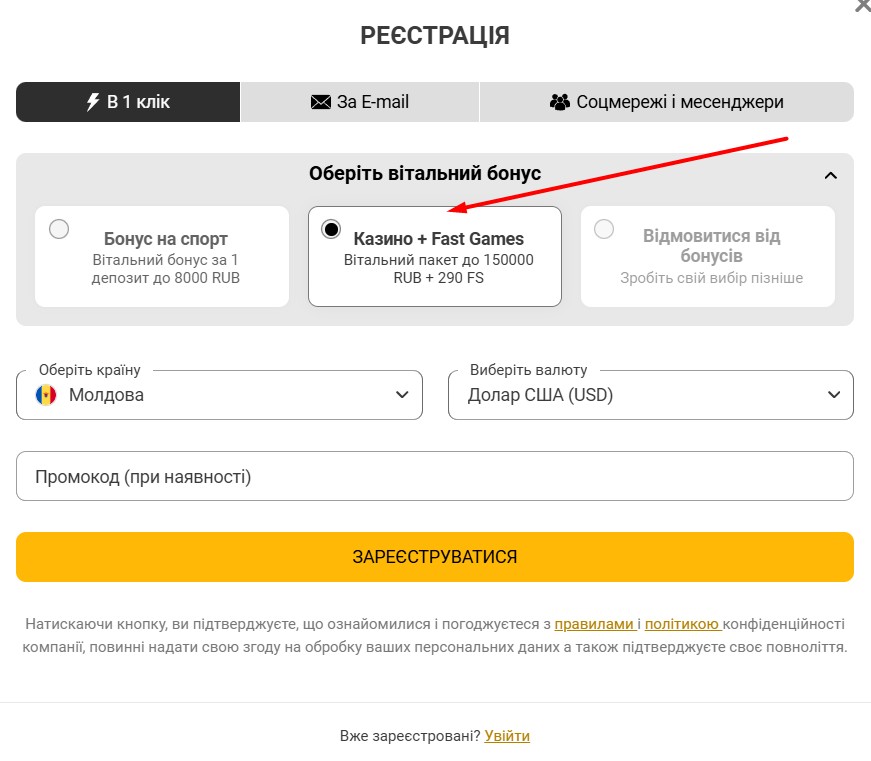Click the Бонус на спорт card title

(x=166, y=239)
